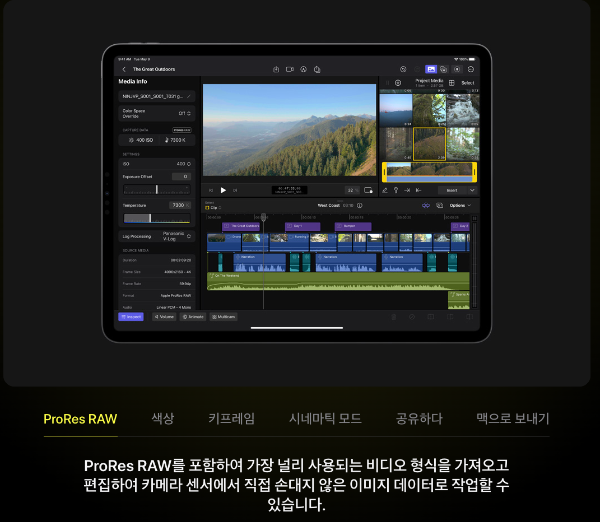Click the Exposure Offset value field

coord(181,176)
